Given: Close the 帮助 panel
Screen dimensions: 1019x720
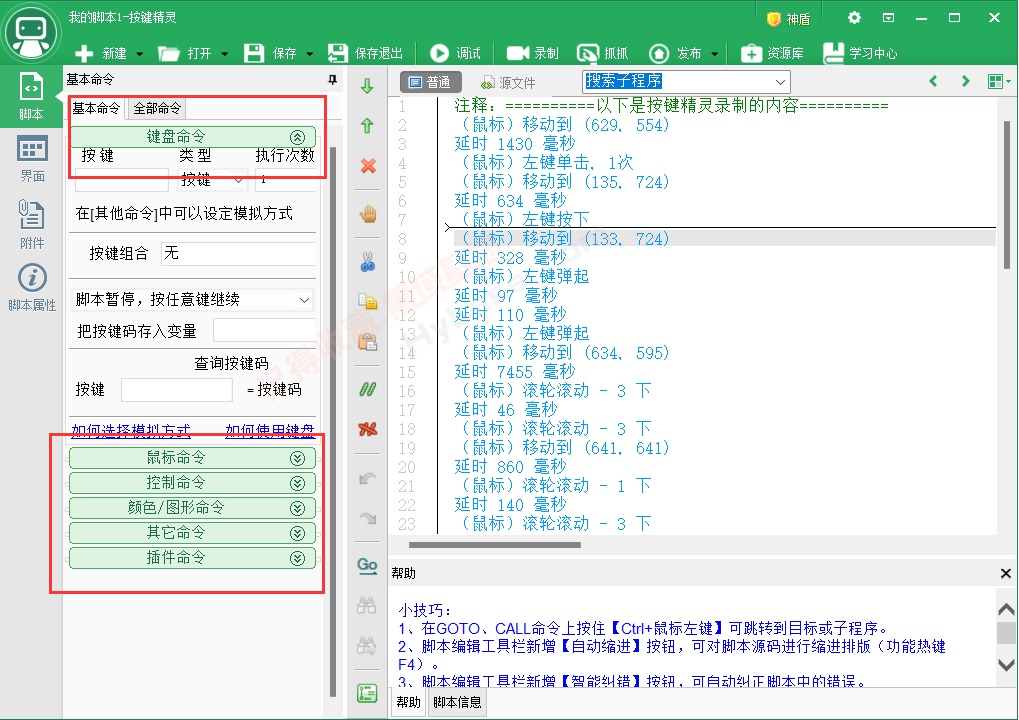Looking at the screenshot, I should 1006,573.
